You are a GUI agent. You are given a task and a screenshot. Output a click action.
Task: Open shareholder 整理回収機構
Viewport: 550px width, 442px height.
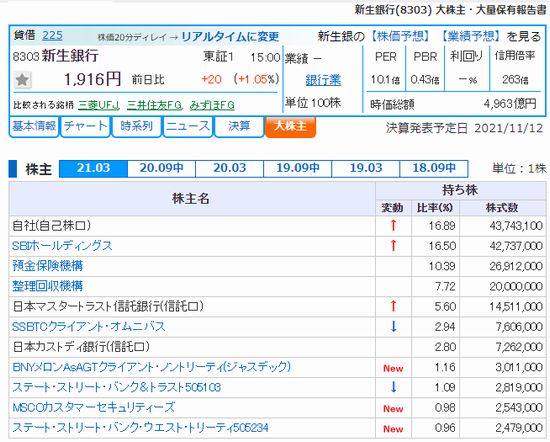pyautogui.click(x=47, y=286)
